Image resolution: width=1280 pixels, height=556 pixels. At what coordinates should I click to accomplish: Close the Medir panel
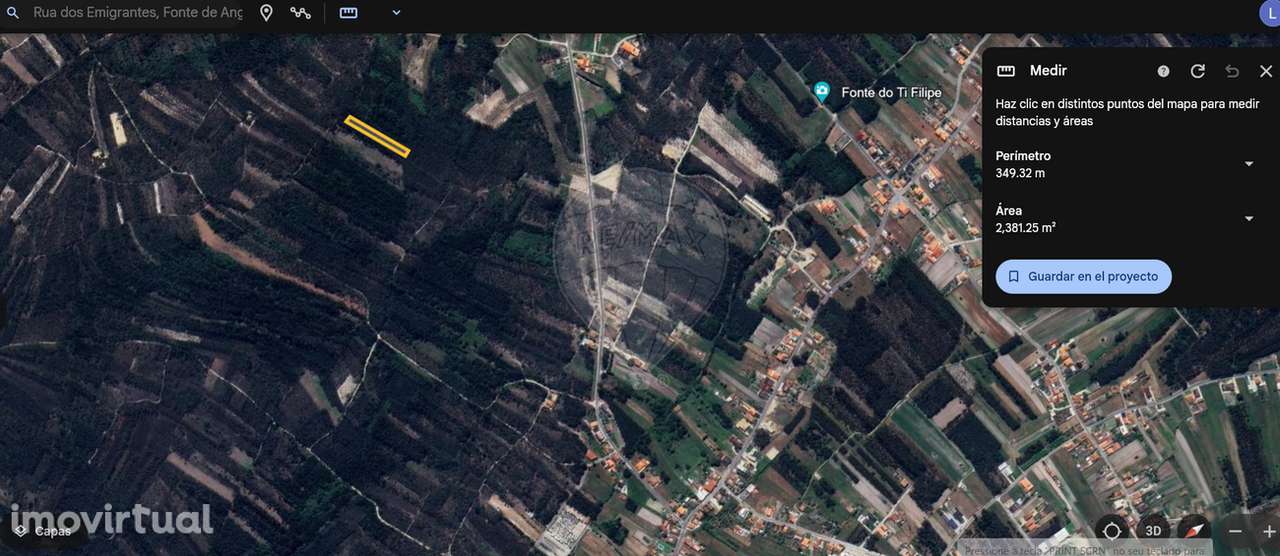coord(1265,71)
